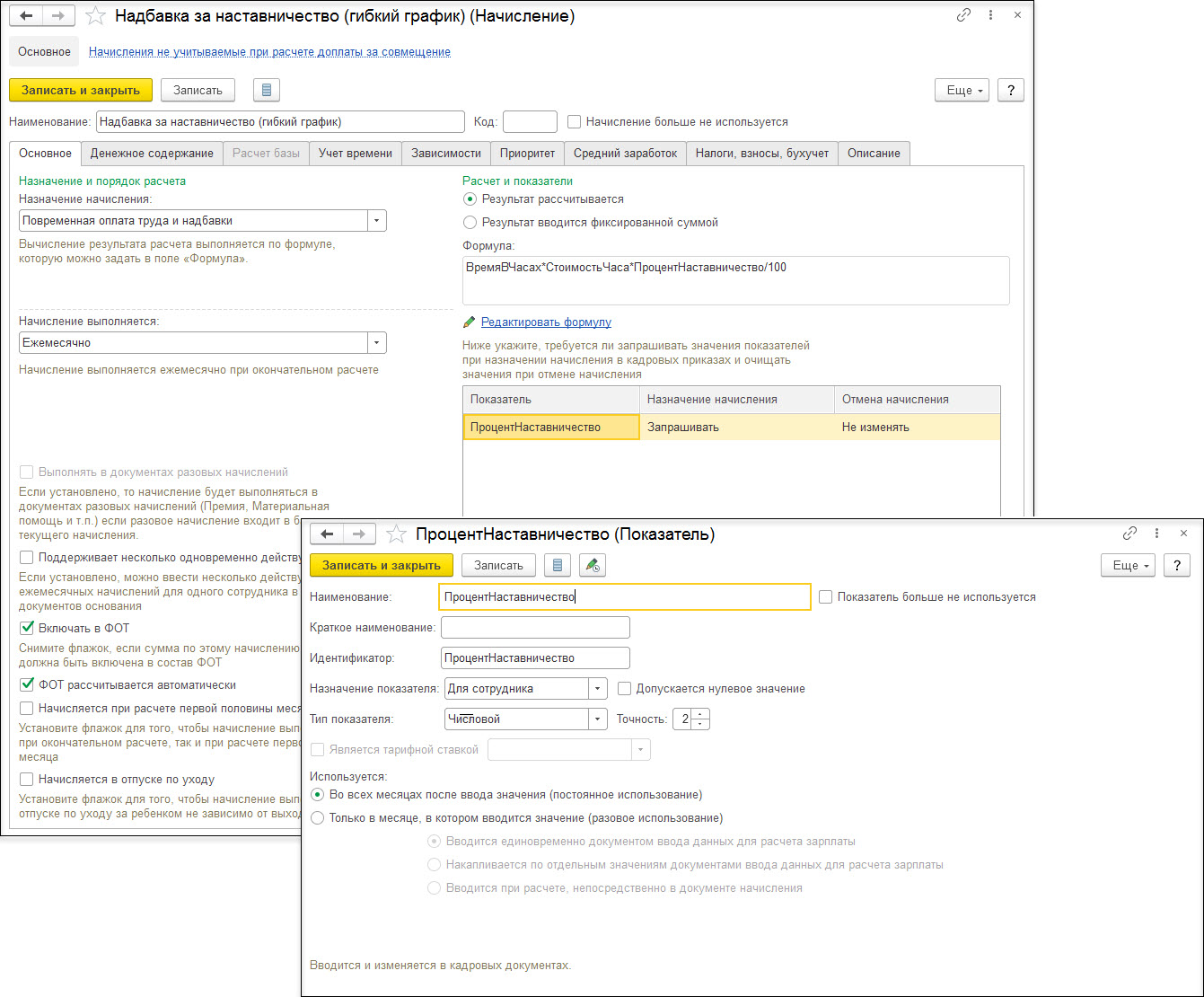Switch to 'Денежное содержание' tab
Image resolution: width=1204 pixels, height=997 pixels.
[152, 153]
